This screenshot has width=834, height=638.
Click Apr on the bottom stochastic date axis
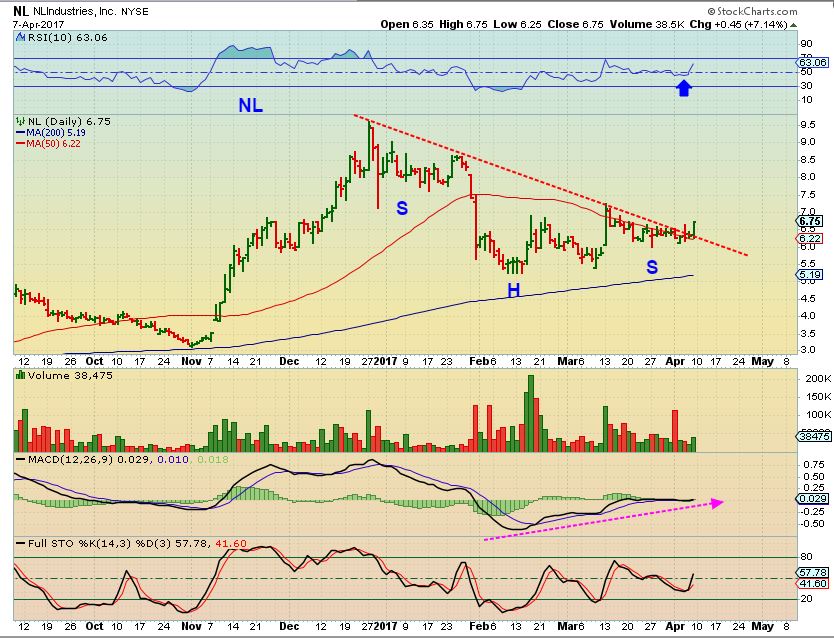(675, 626)
